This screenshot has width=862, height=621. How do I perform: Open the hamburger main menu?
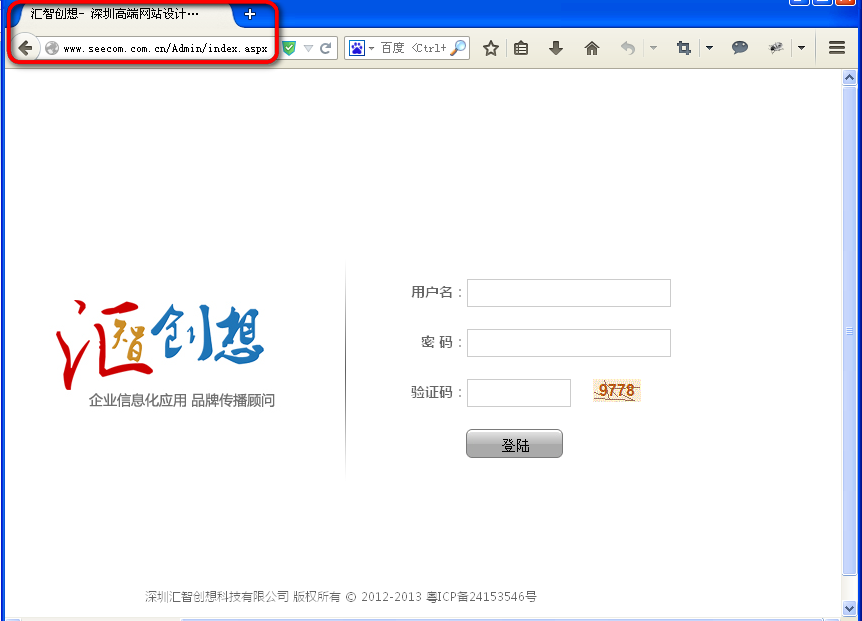tap(837, 48)
